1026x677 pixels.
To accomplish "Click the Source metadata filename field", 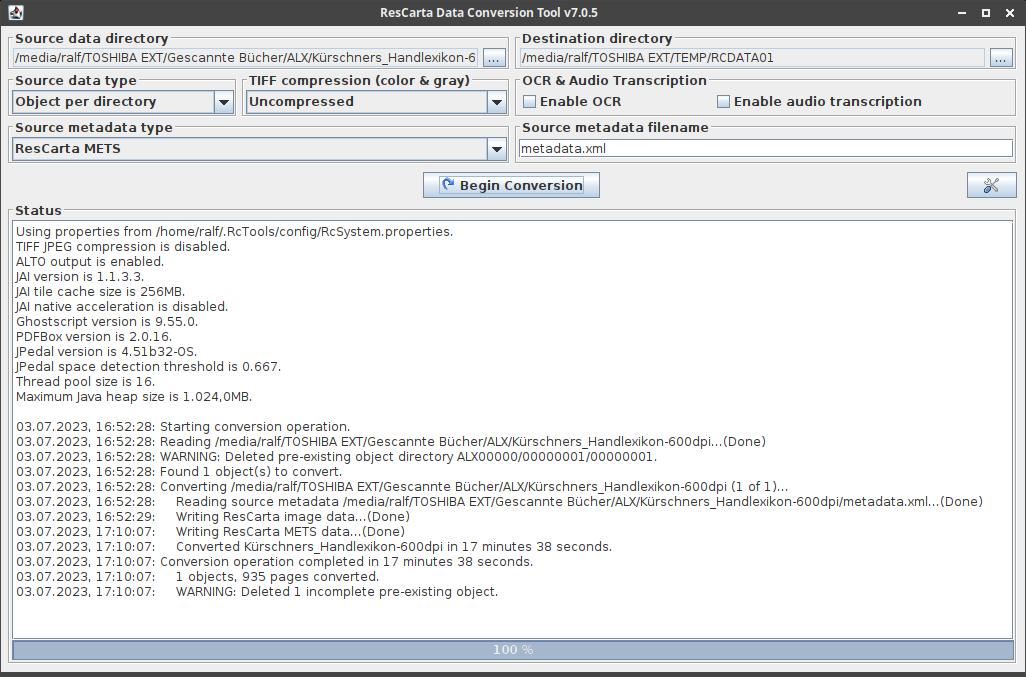I will pyautogui.click(x=766, y=148).
